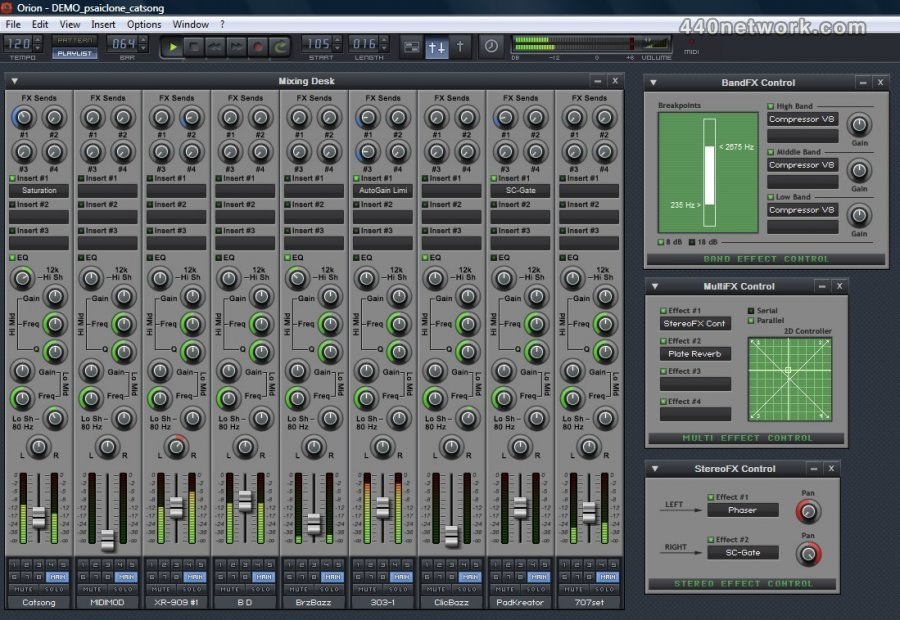Mute the XR-909 #1 channel
The image size is (900, 620).
[161, 590]
